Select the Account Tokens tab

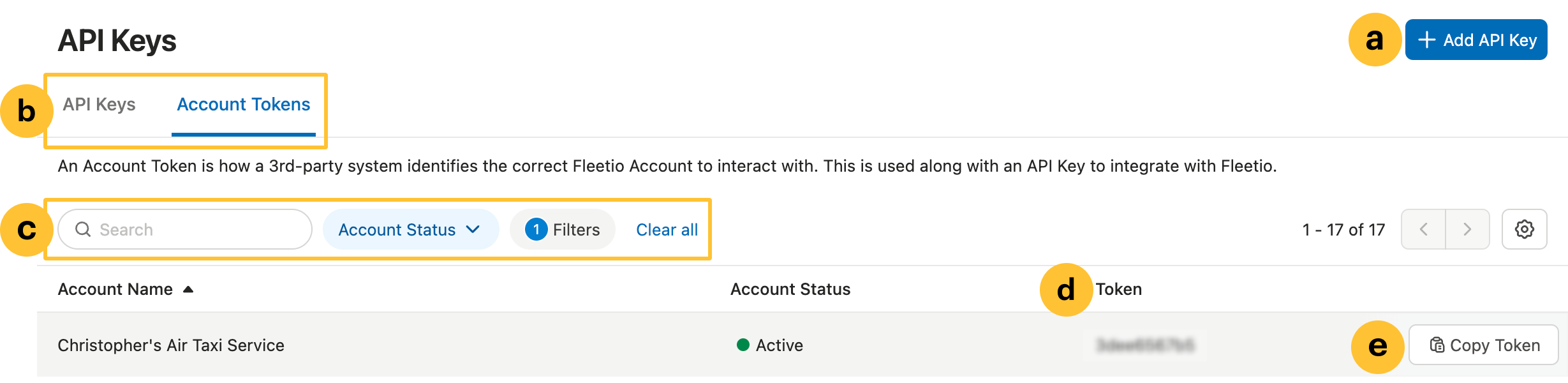pos(244,103)
